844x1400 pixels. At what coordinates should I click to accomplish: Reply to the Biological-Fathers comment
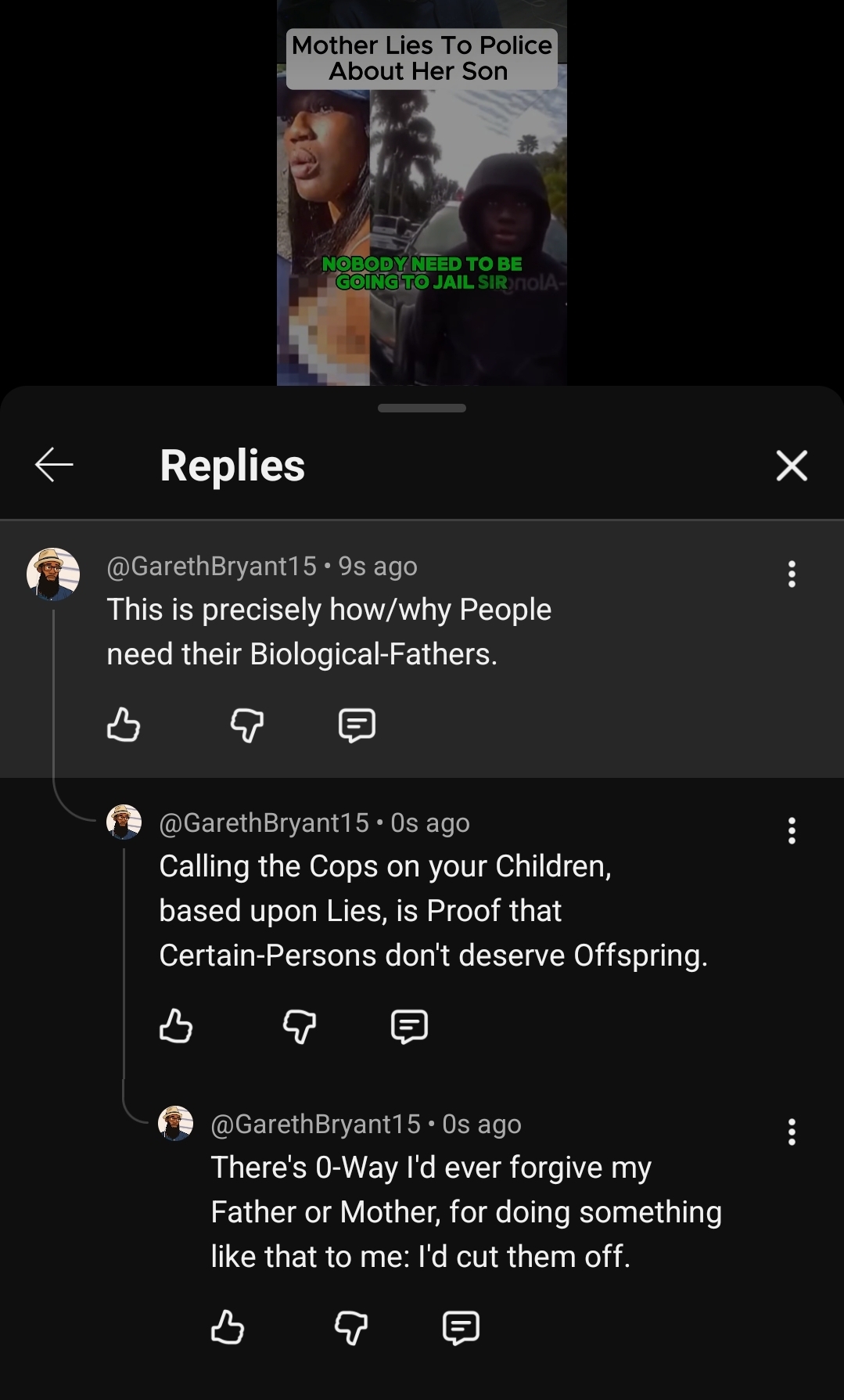coord(357,725)
